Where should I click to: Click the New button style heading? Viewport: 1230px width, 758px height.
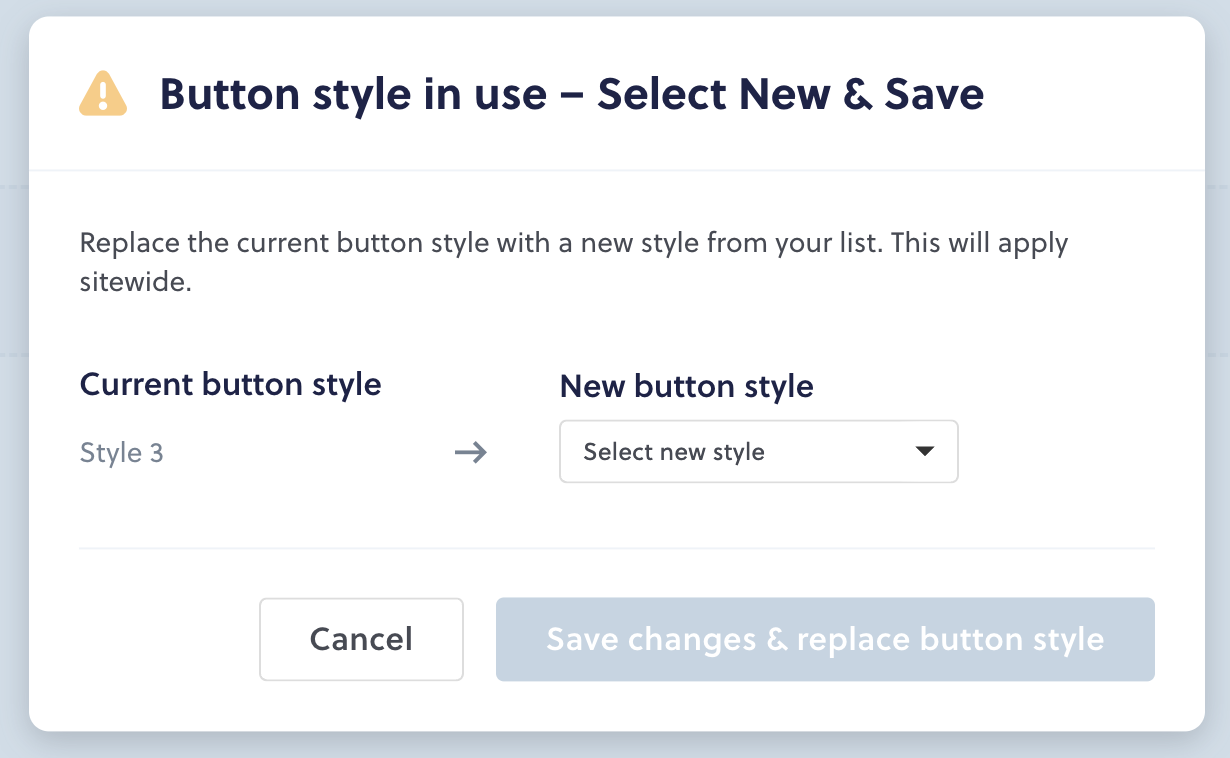686,386
